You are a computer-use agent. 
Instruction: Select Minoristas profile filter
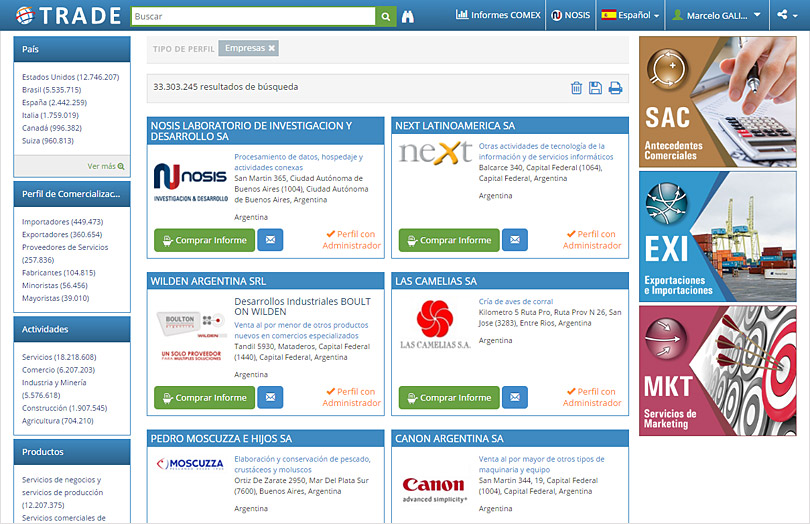(x=55, y=285)
